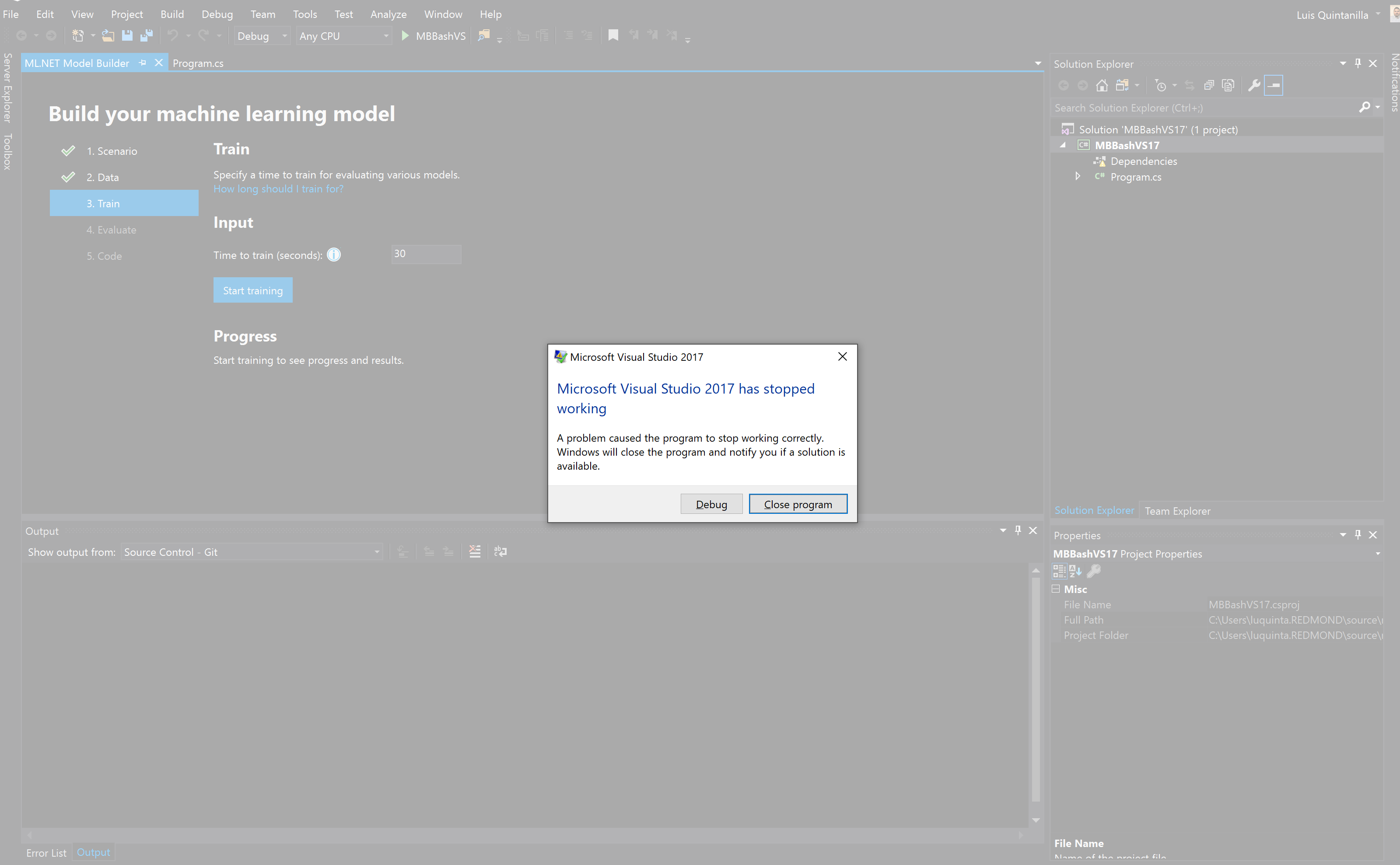The image size is (1400, 865).
Task: Click the Solution Explorer Home icon
Action: (1101, 85)
